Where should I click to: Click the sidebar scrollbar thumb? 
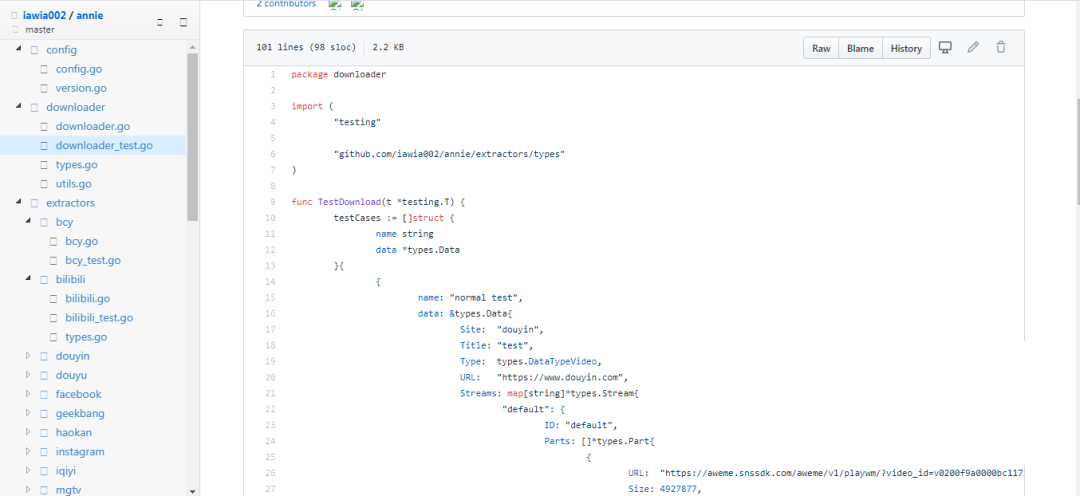tap(192, 136)
